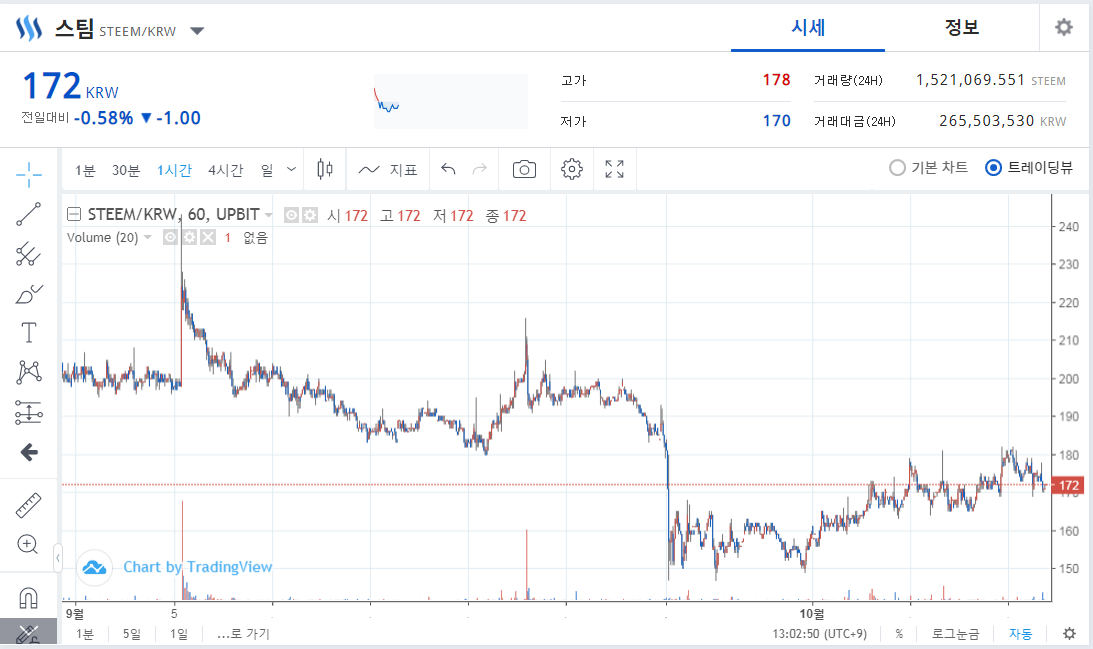1093x649 pixels.
Task: Select the brush drawing tool
Action: tap(29, 294)
